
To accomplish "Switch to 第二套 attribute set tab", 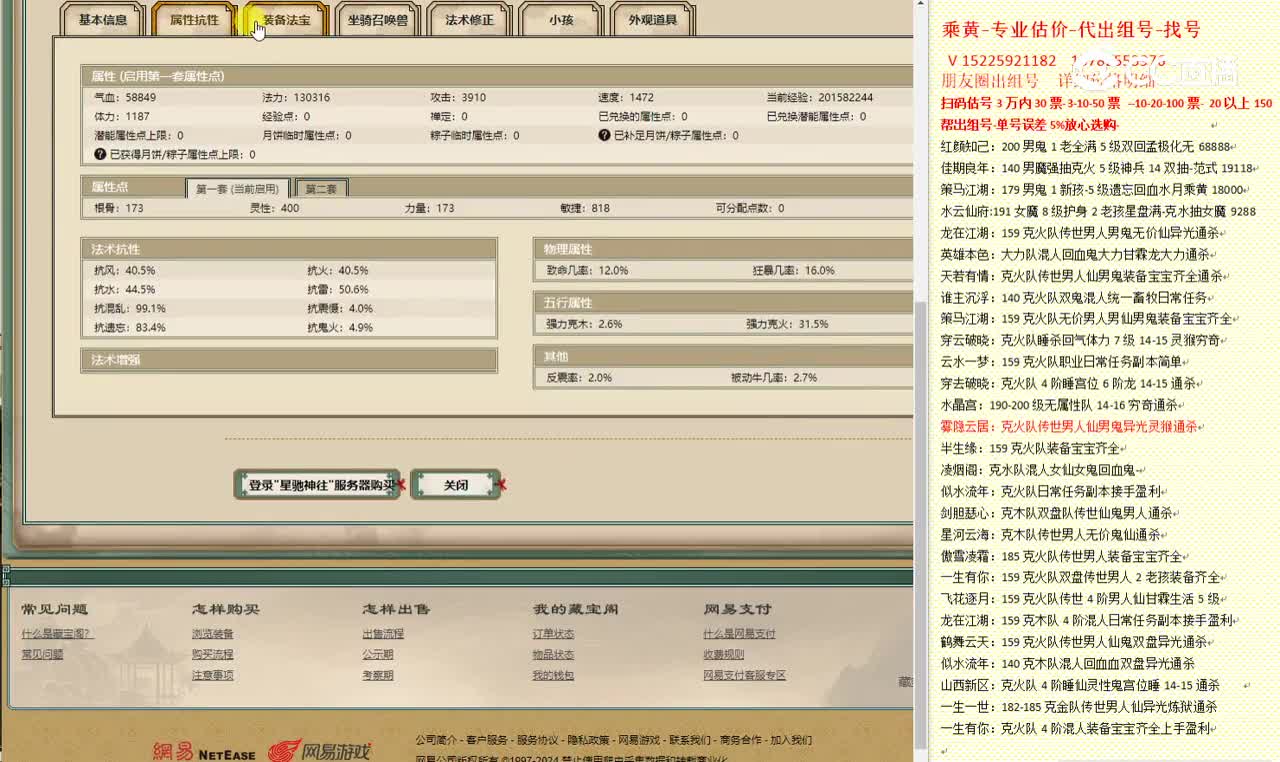I will [322, 188].
